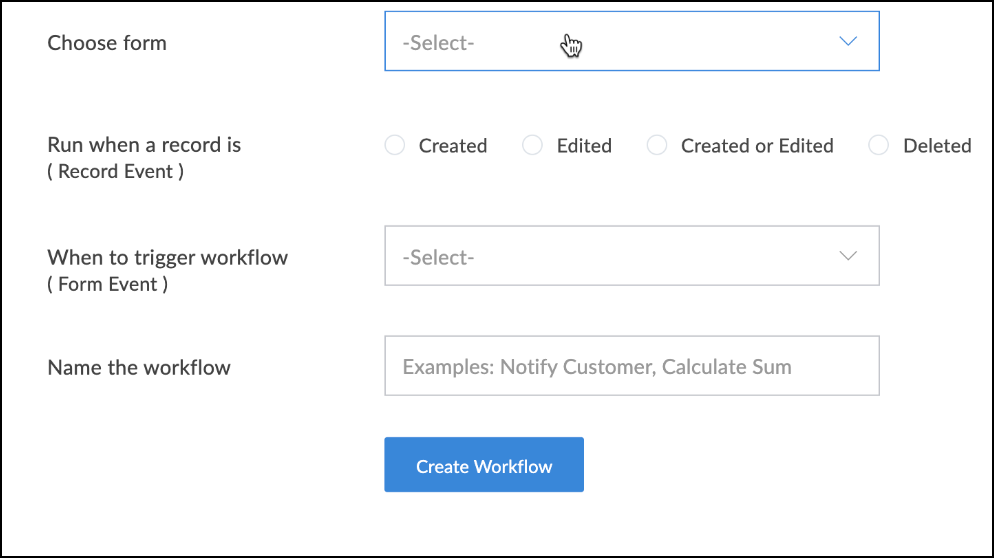Screen dimensions: 994x558
Task: Click the "Choose form" field label
Action: point(107,43)
